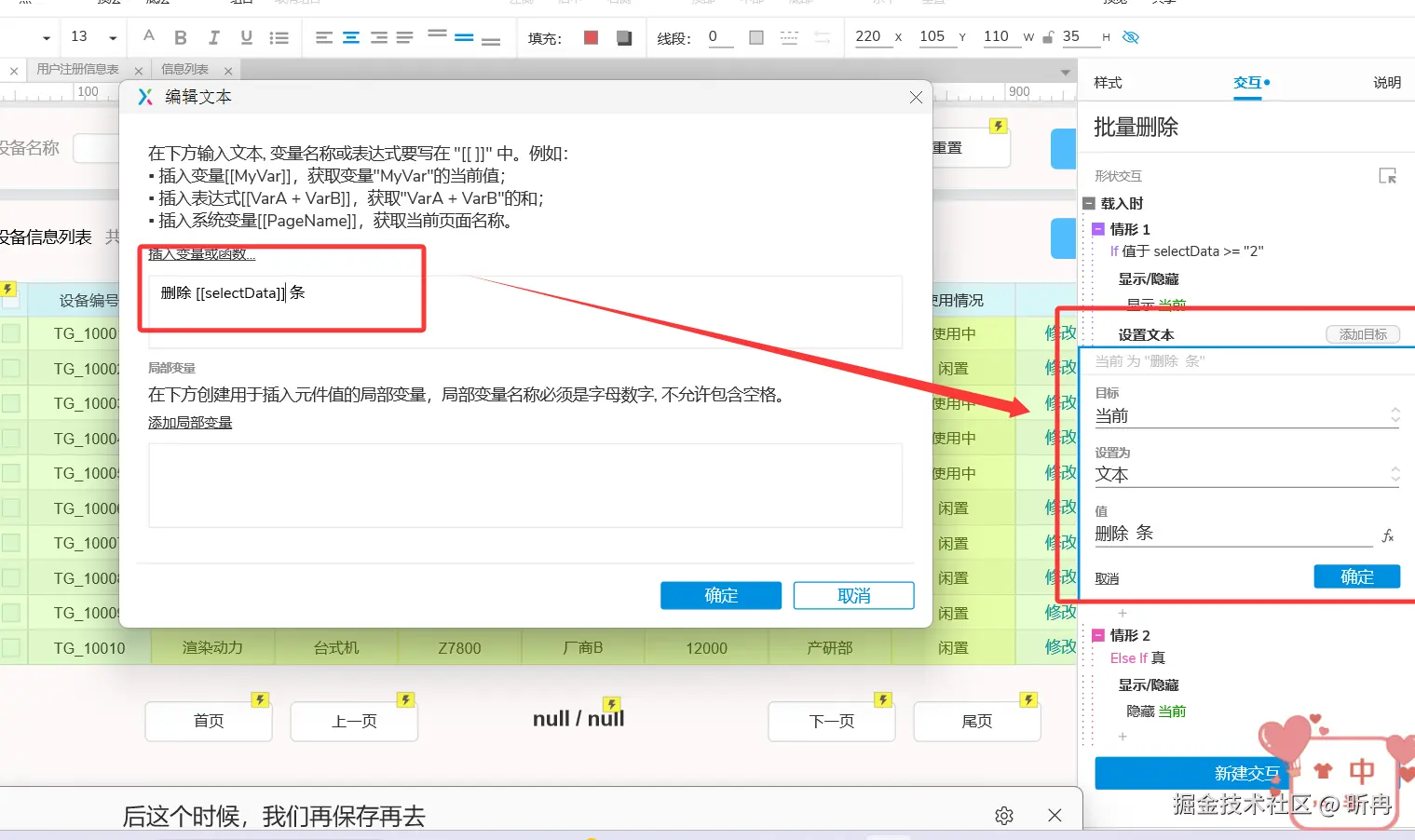The height and width of the screenshot is (840, 1415).
Task: Switch to the 样式 tab
Action: pyautogui.click(x=1108, y=83)
